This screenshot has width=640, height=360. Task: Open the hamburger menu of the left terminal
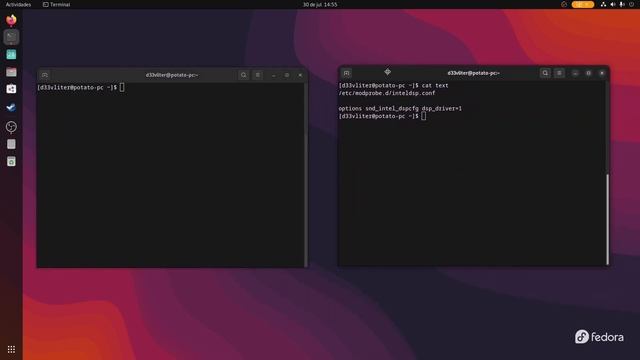258,75
